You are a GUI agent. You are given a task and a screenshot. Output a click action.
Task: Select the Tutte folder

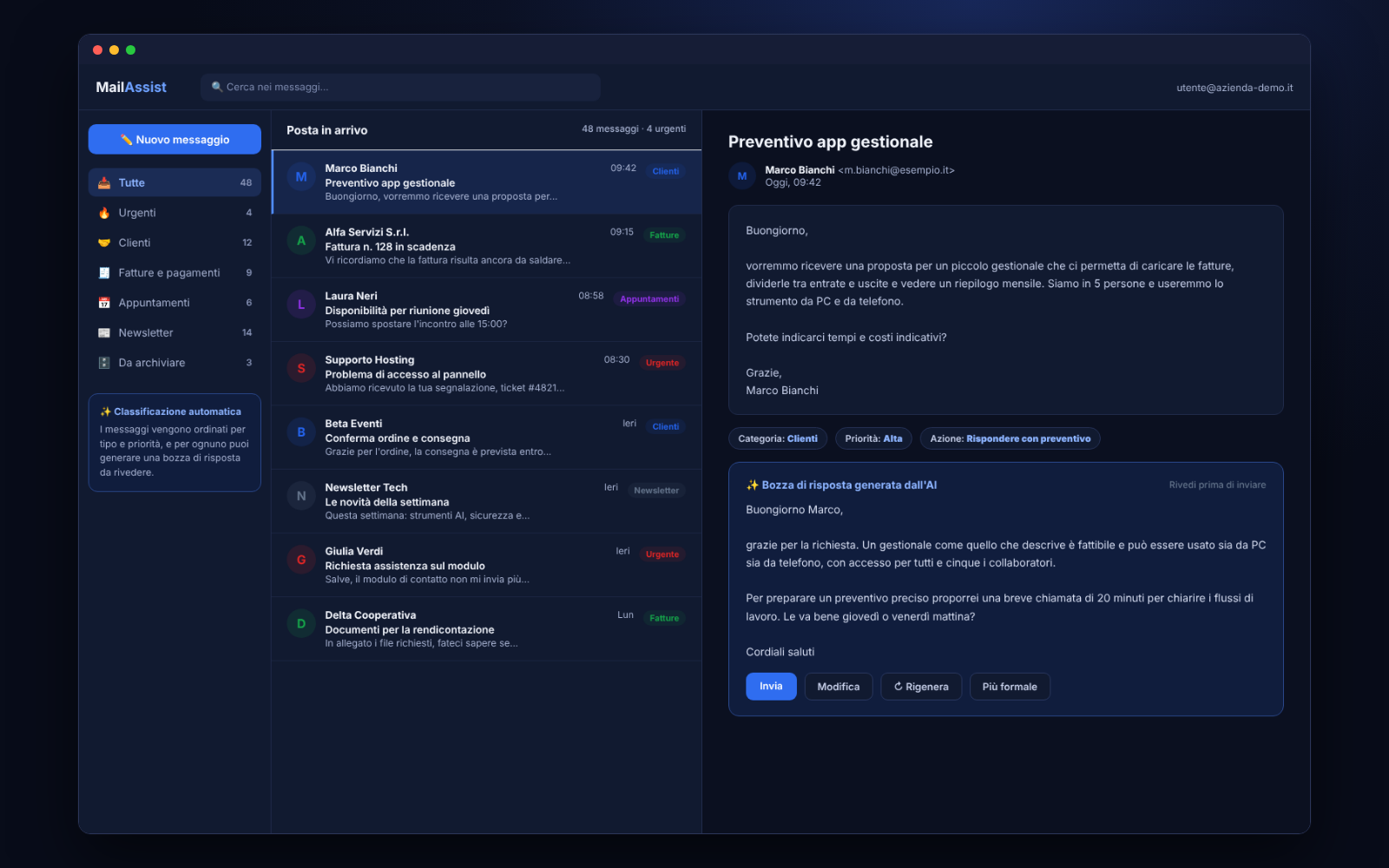[x=174, y=182]
